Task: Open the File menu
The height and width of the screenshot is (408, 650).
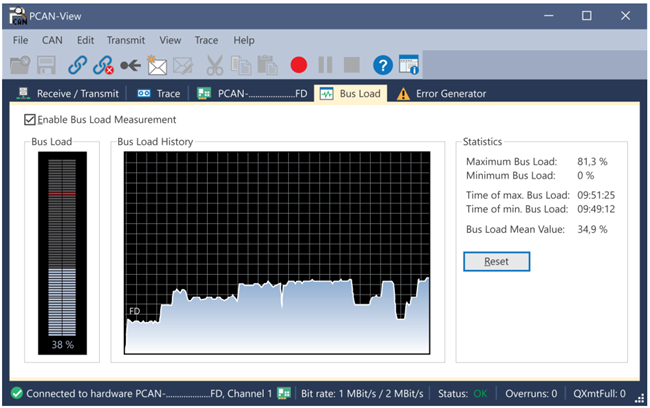Action: point(21,40)
